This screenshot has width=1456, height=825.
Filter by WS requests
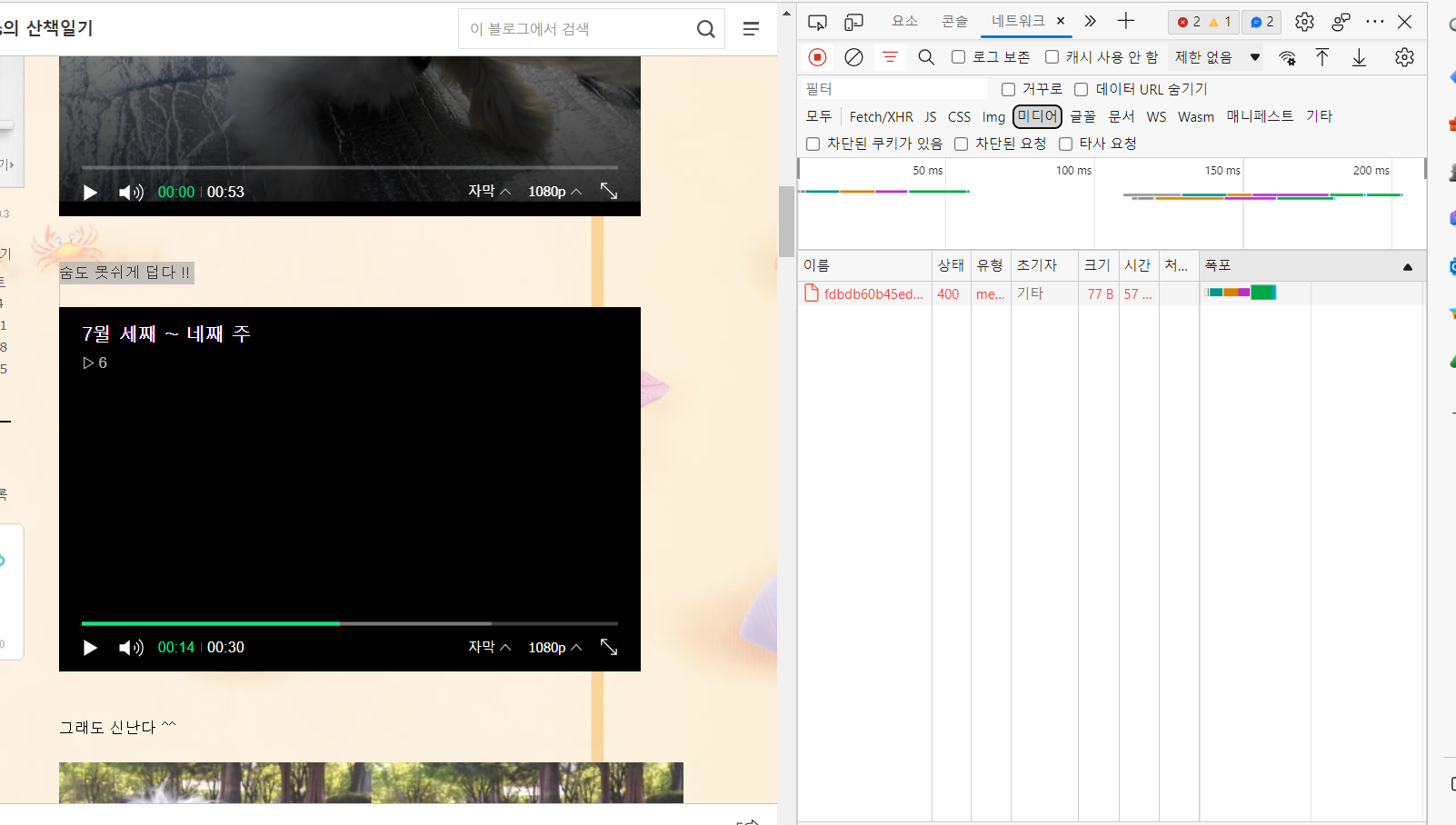pyautogui.click(x=1156, y=116)
